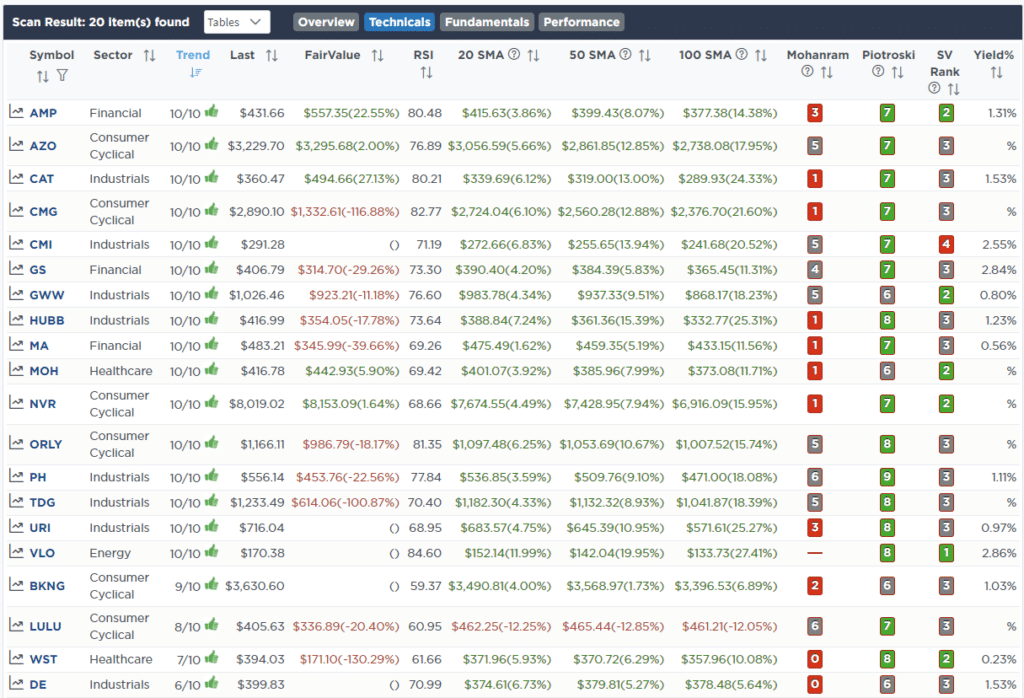Click the Mohanram 0 badge for WST
Screen dimensions: 1024x698
pos(814,659)
